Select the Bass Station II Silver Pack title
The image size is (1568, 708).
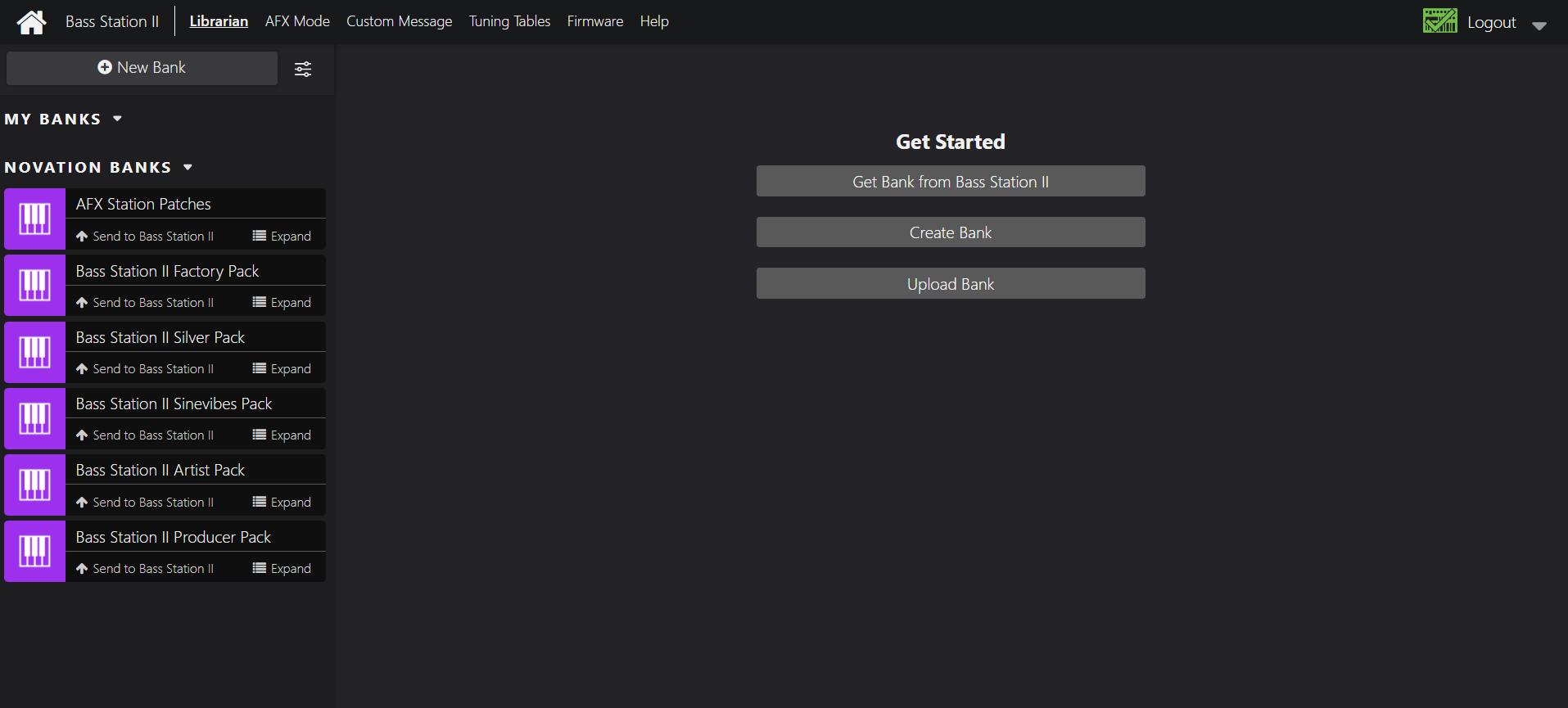coord(160,337)
